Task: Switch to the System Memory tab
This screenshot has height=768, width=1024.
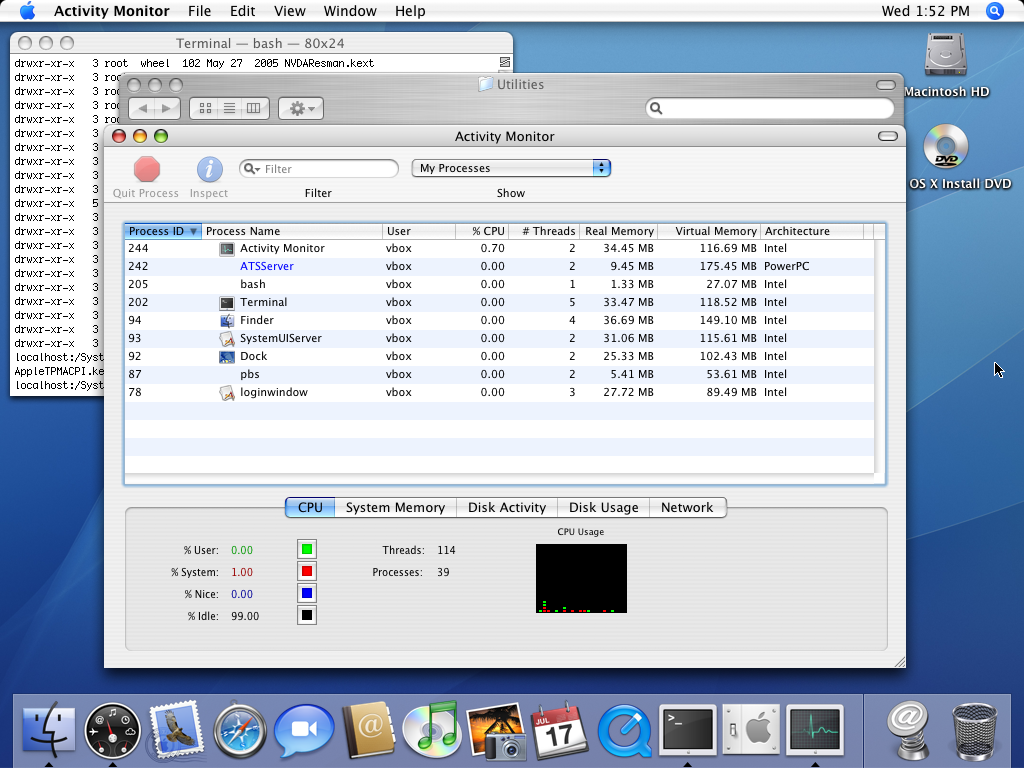Action: click(x=395, y=507)
